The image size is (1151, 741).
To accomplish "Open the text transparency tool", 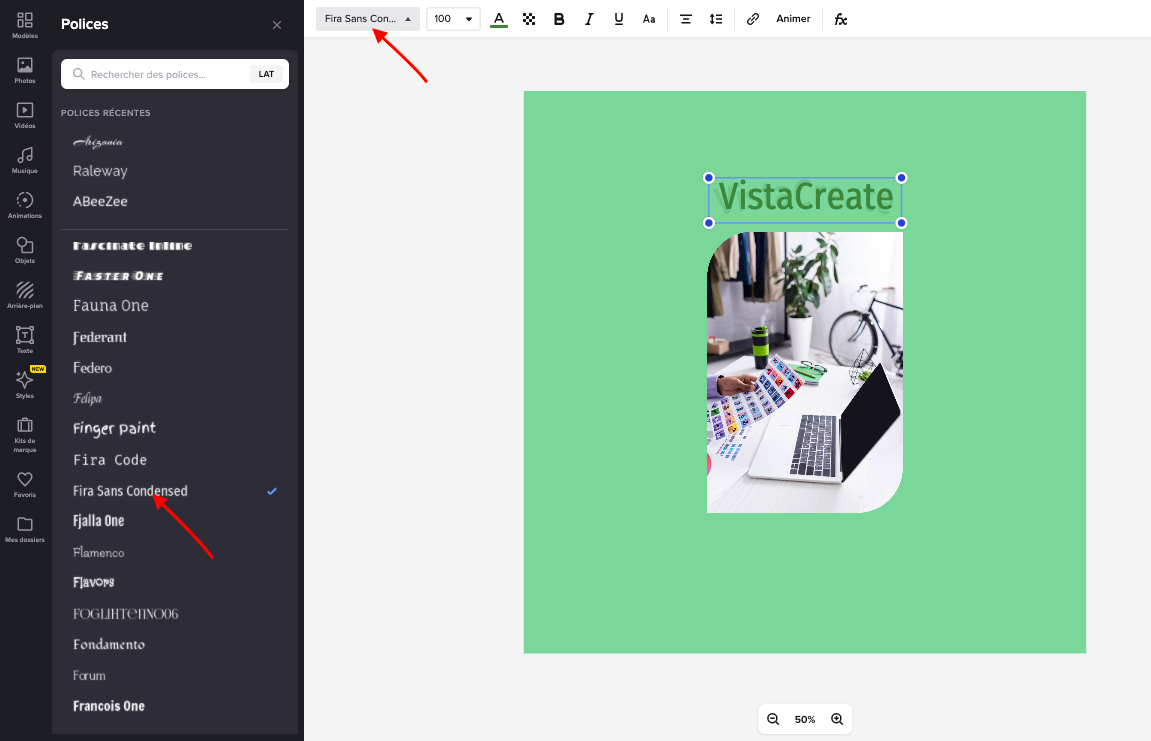I will coord(529,19).
